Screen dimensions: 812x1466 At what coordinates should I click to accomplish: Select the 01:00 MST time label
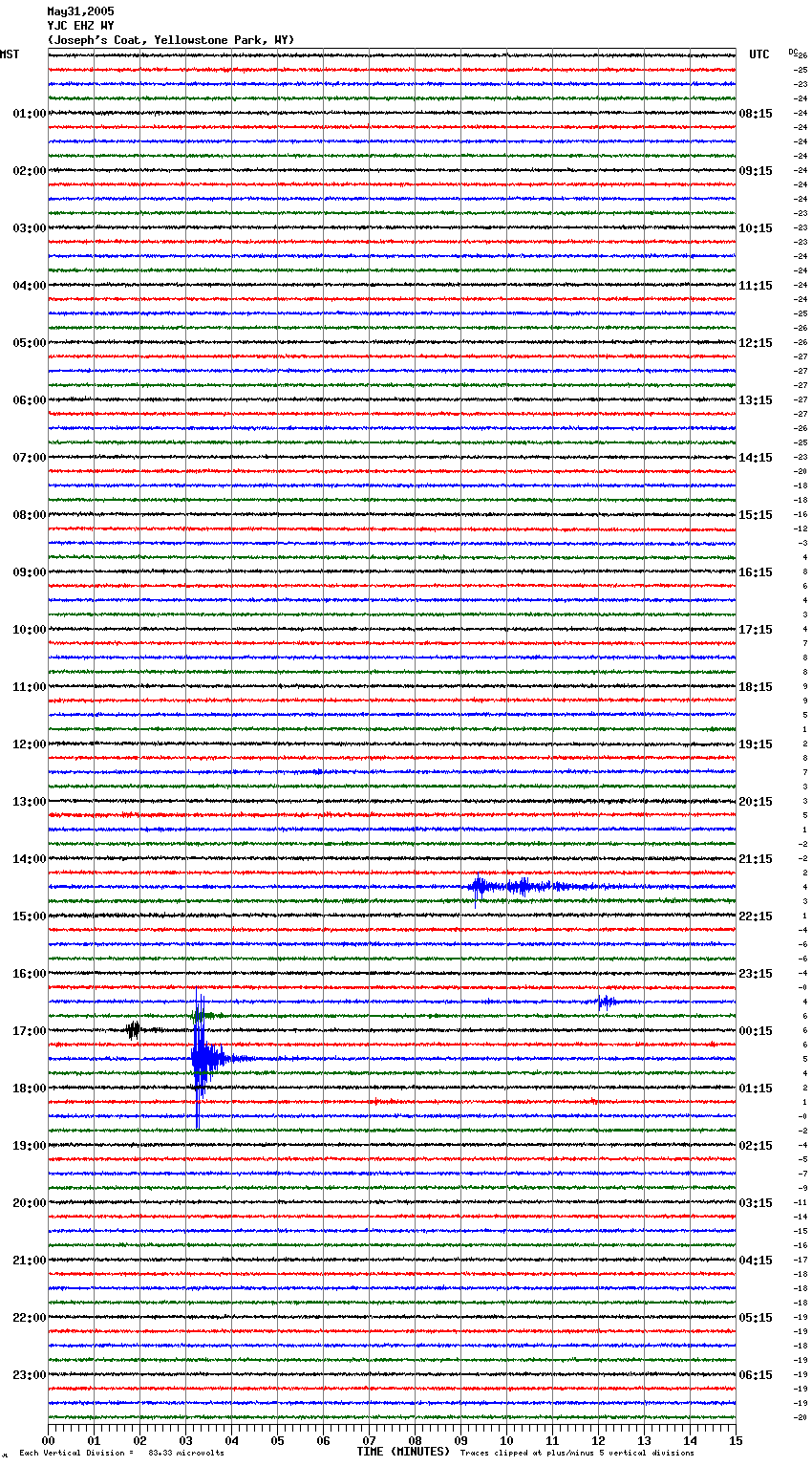tap(30, 114)
